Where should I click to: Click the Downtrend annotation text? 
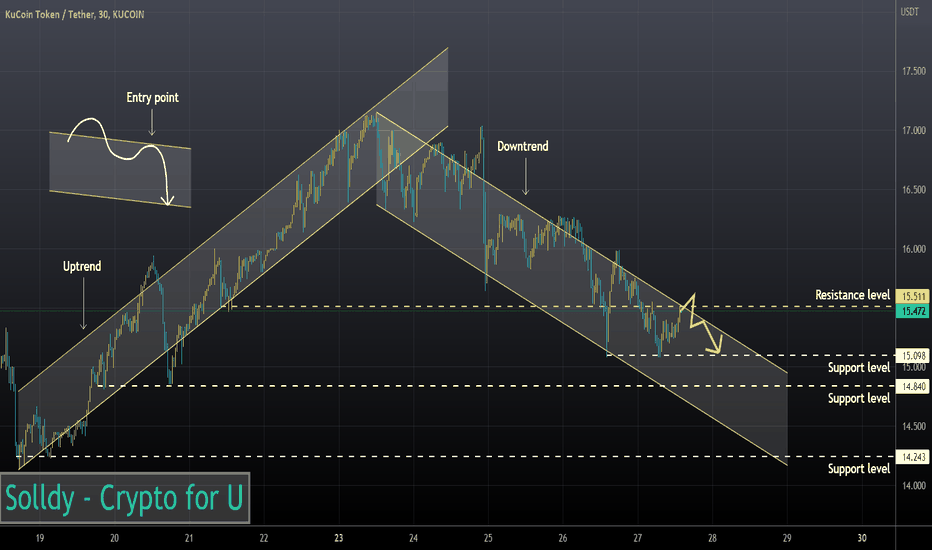point(522,146)
